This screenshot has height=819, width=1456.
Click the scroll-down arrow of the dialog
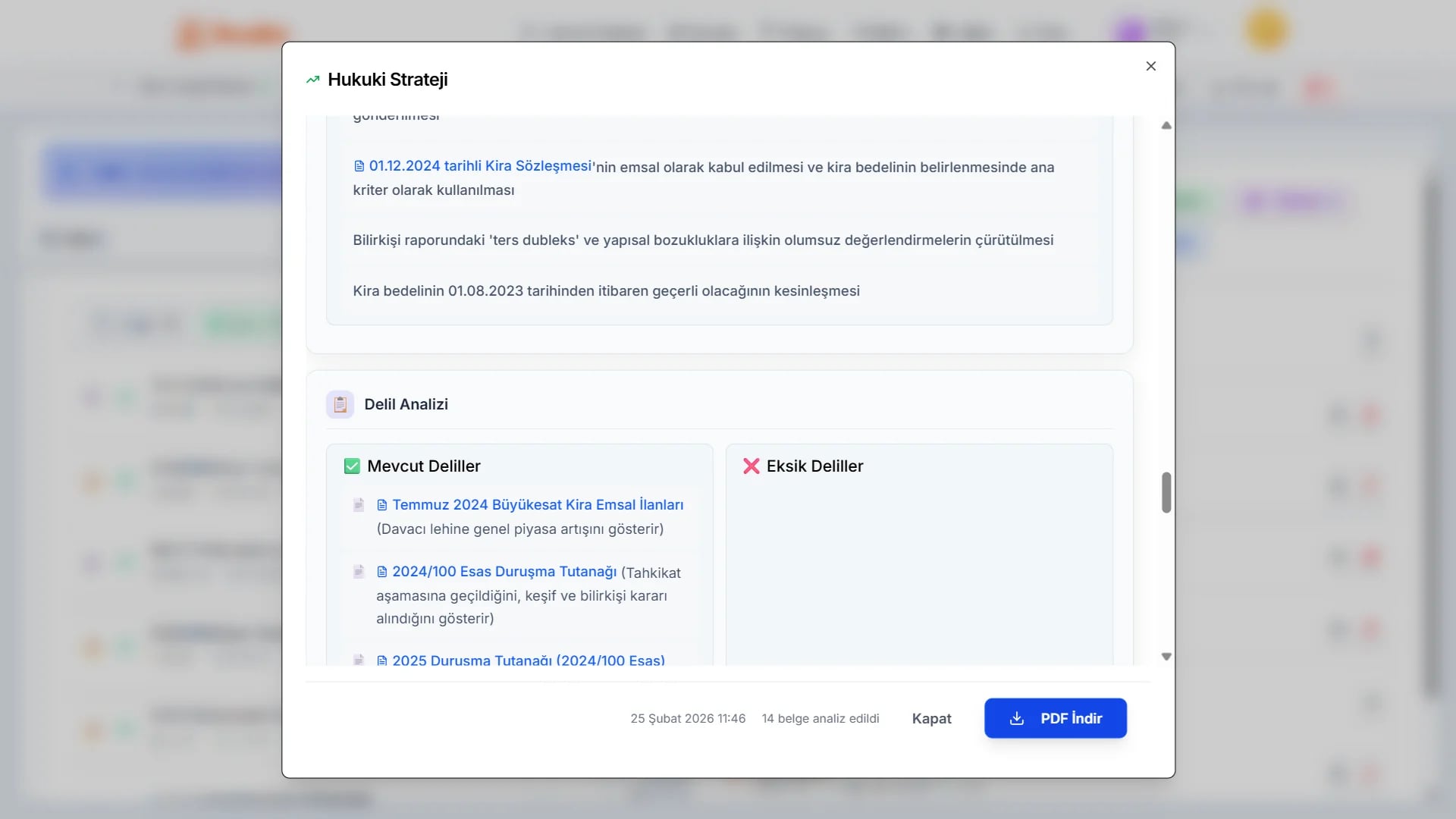pos(1166,657)
